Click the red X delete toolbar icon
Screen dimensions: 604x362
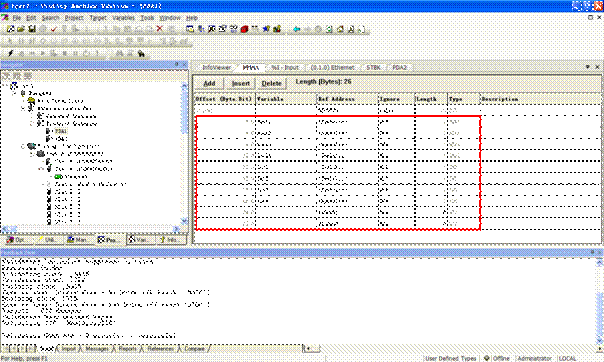click(x=159, y=29)
